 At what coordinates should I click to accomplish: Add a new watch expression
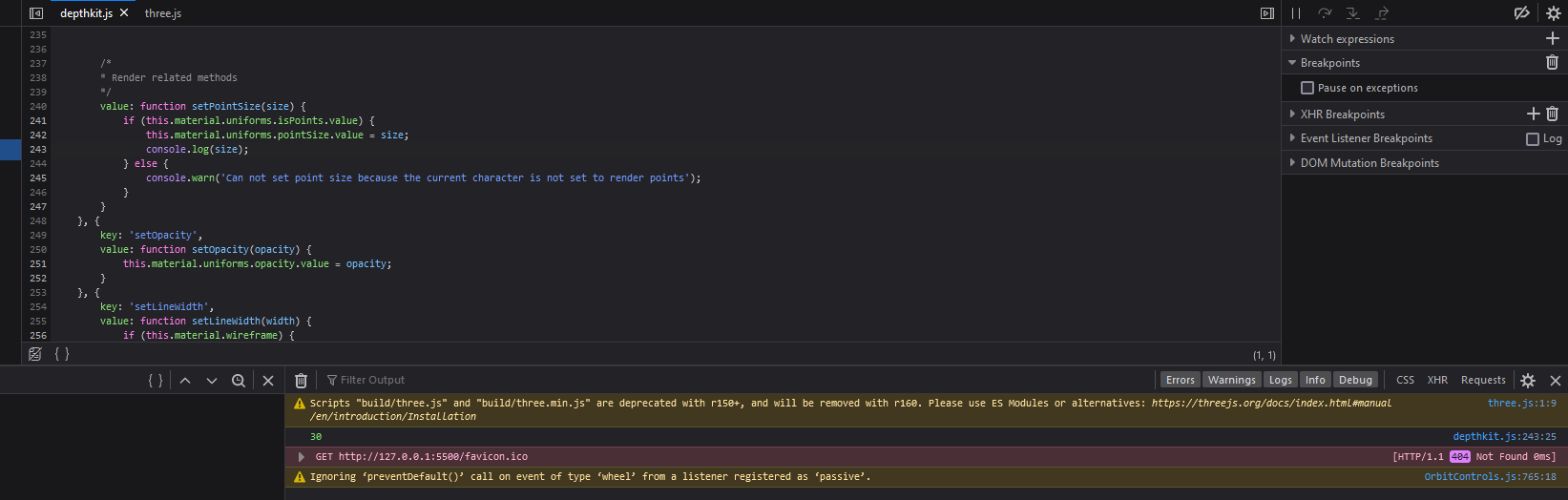tap(1552, 38)
